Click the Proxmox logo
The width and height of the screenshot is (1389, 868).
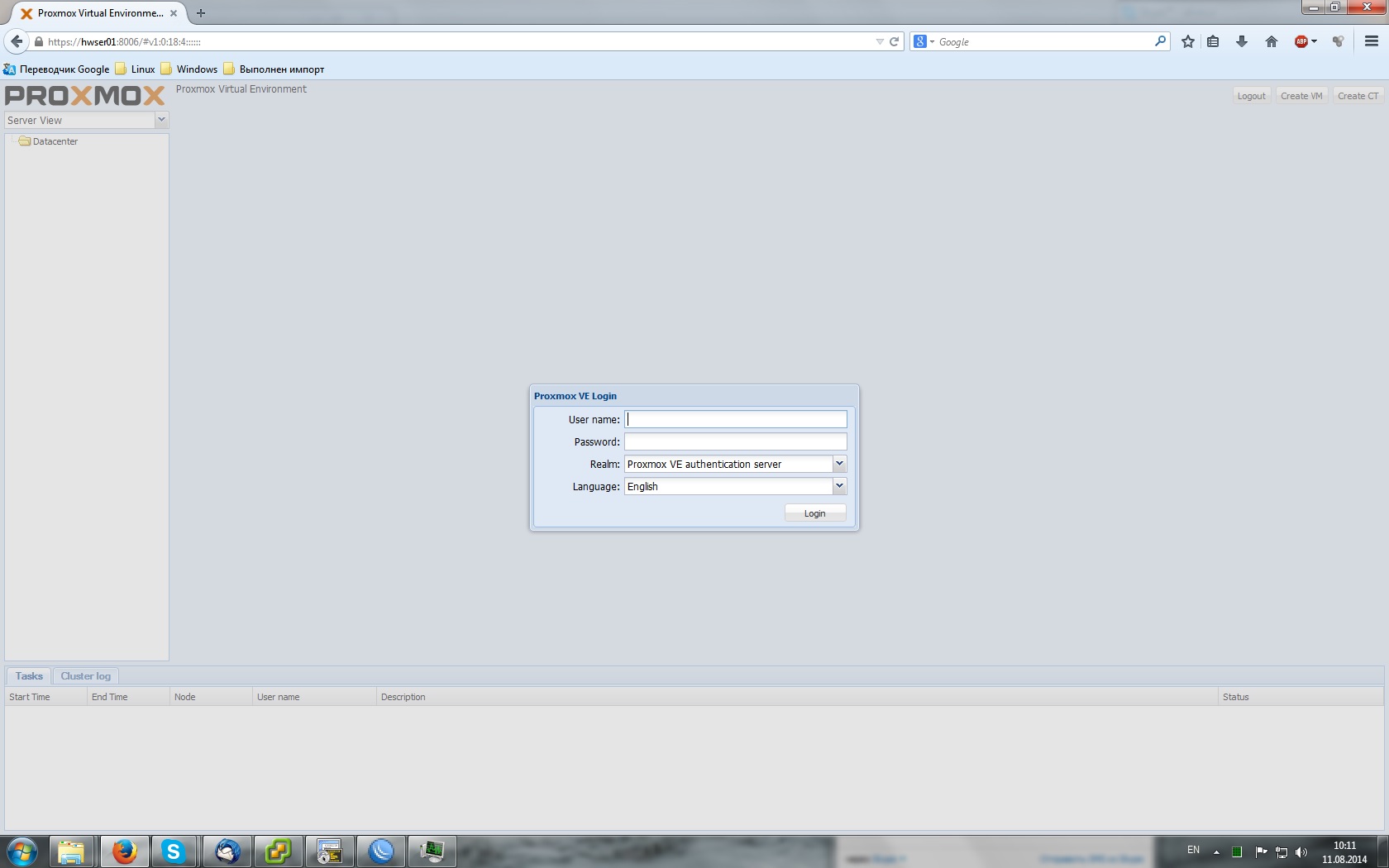coord(85,95)
